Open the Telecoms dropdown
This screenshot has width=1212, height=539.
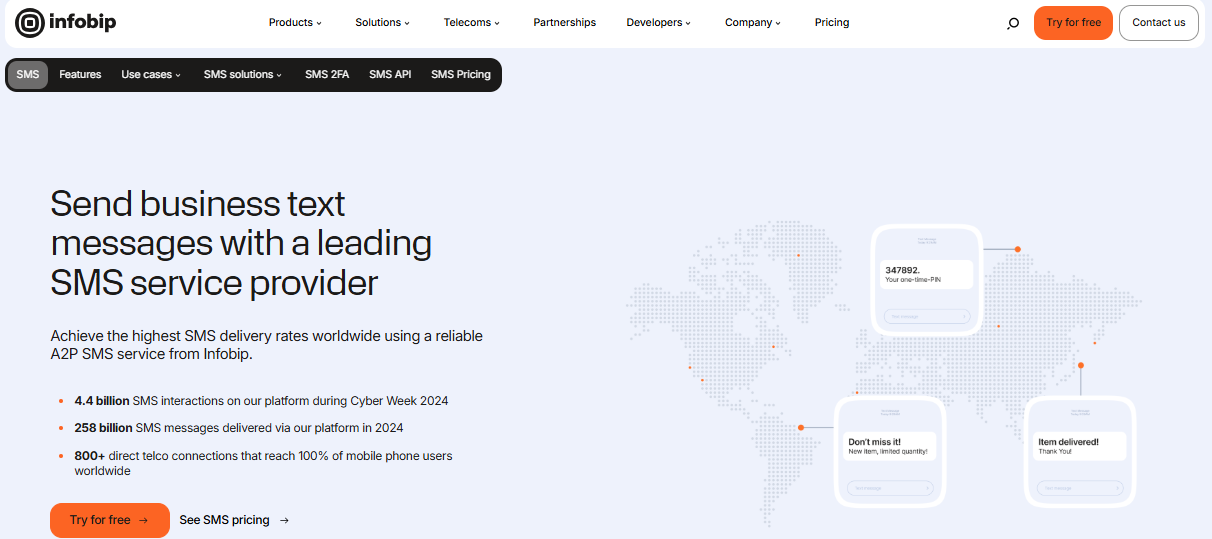(472, 22)
